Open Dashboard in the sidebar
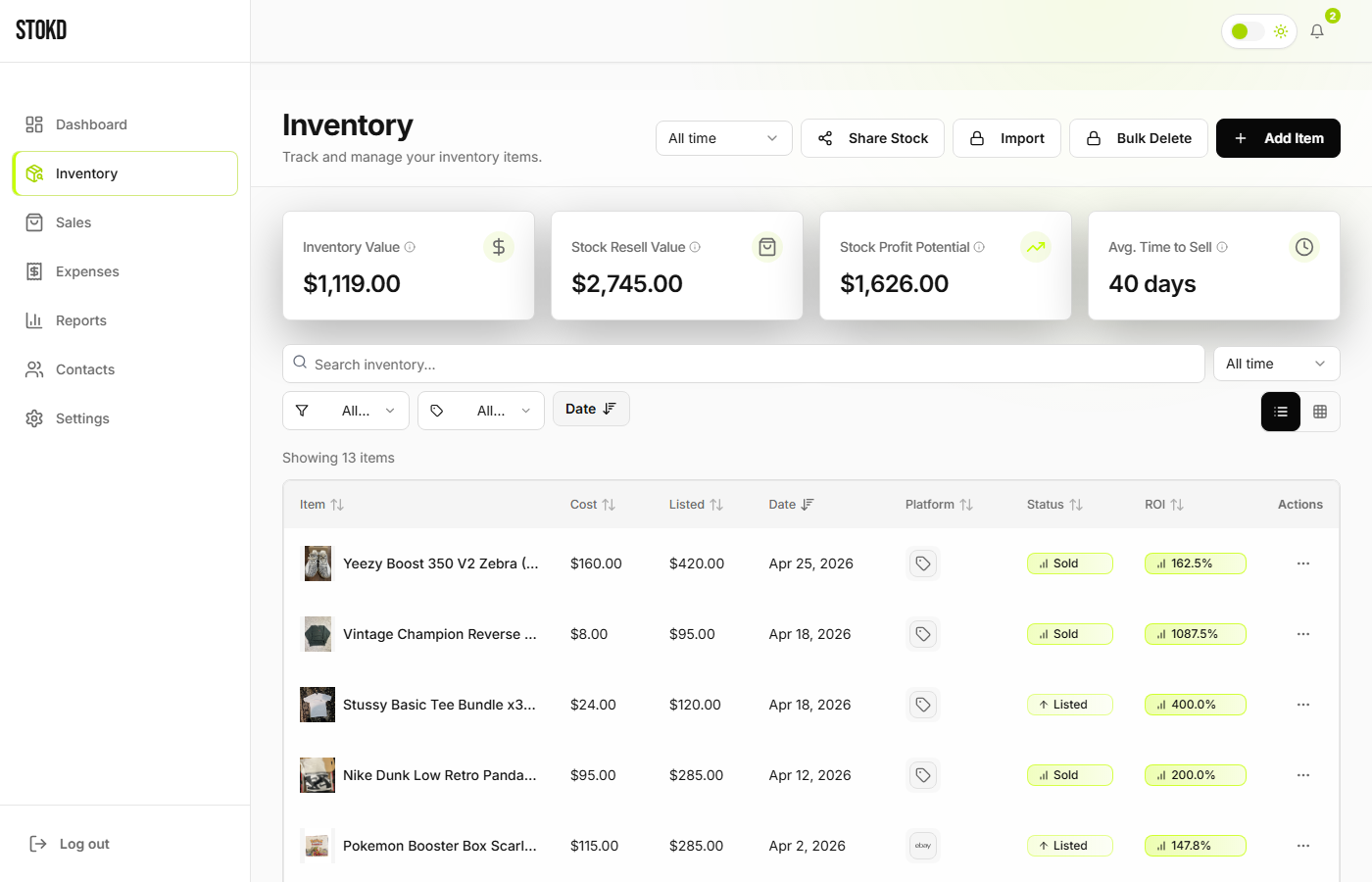This screenshot has width=1372, height=882. click(x=125, y=124)
